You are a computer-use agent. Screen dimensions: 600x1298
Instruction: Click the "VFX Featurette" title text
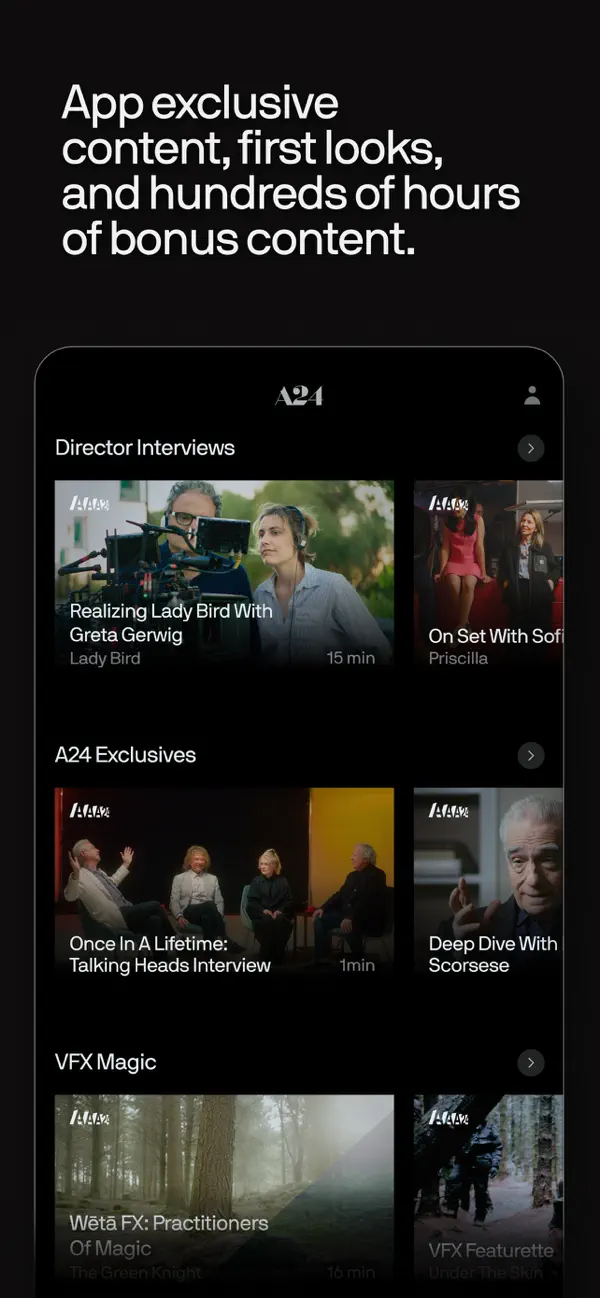[x=491, y=1250]
